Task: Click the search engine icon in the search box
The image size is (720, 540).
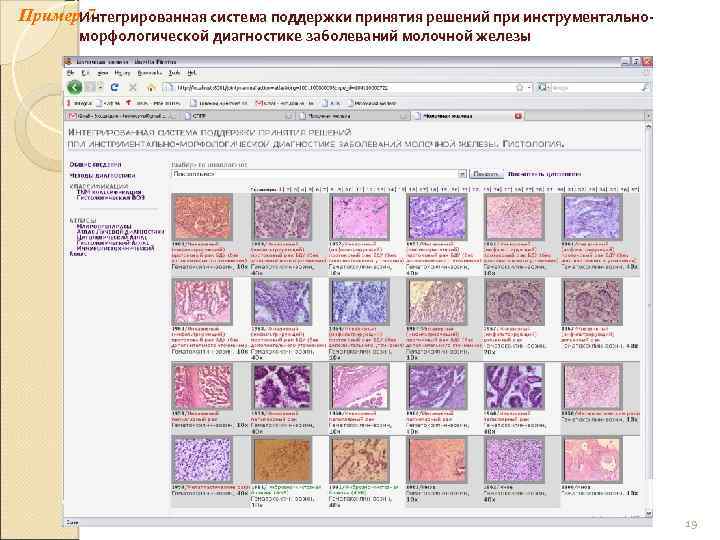Action: coord(541,87)
